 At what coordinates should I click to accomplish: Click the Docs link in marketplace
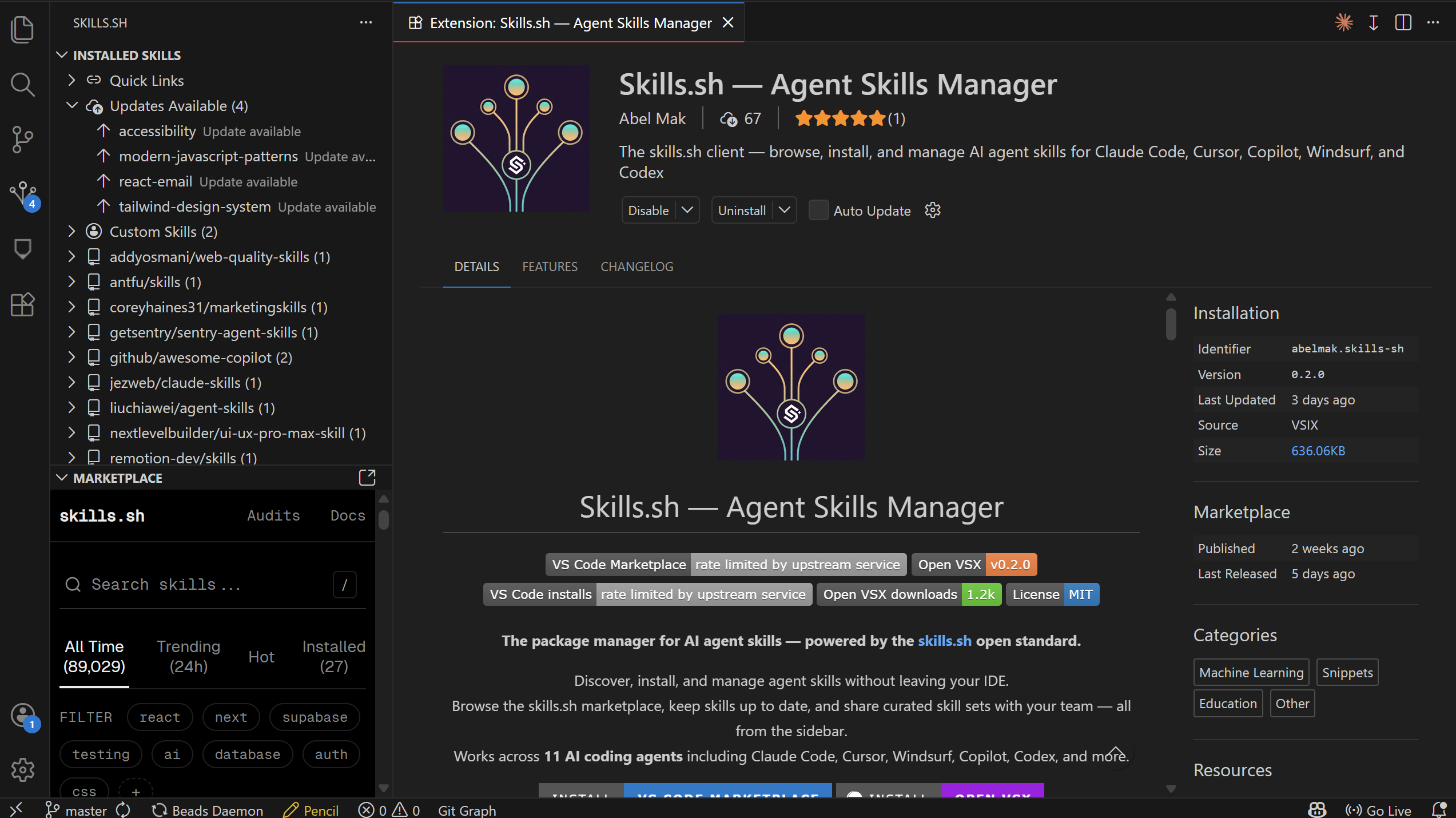(x=348, y=515)
